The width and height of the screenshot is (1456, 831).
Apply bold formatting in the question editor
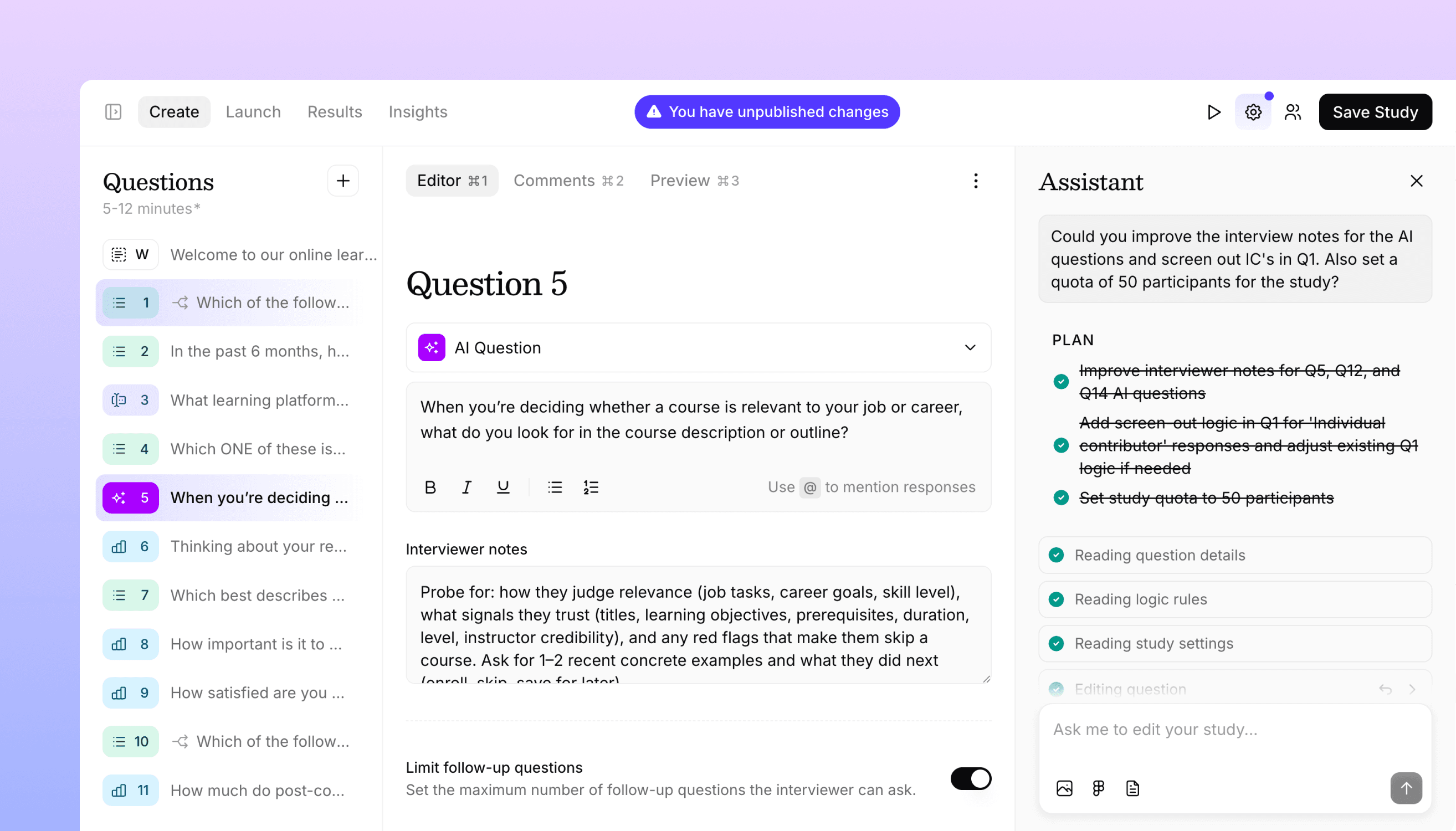click(x=430, y=487)
